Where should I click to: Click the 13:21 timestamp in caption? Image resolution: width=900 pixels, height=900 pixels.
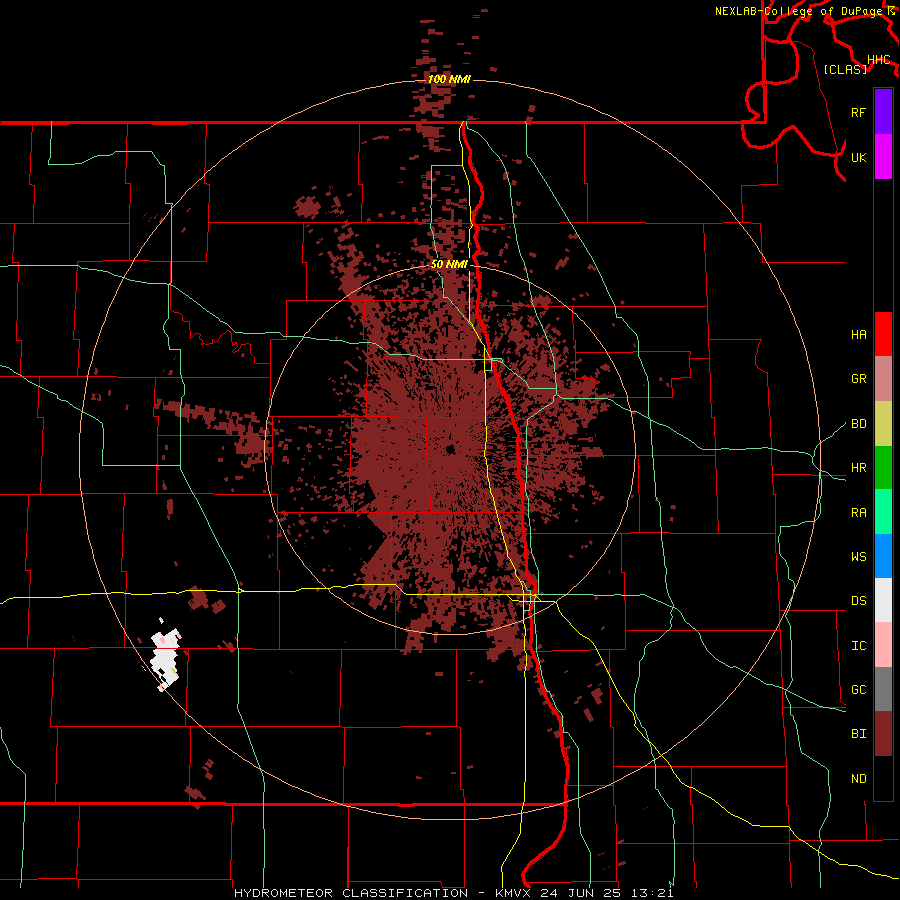pos(653,893)
